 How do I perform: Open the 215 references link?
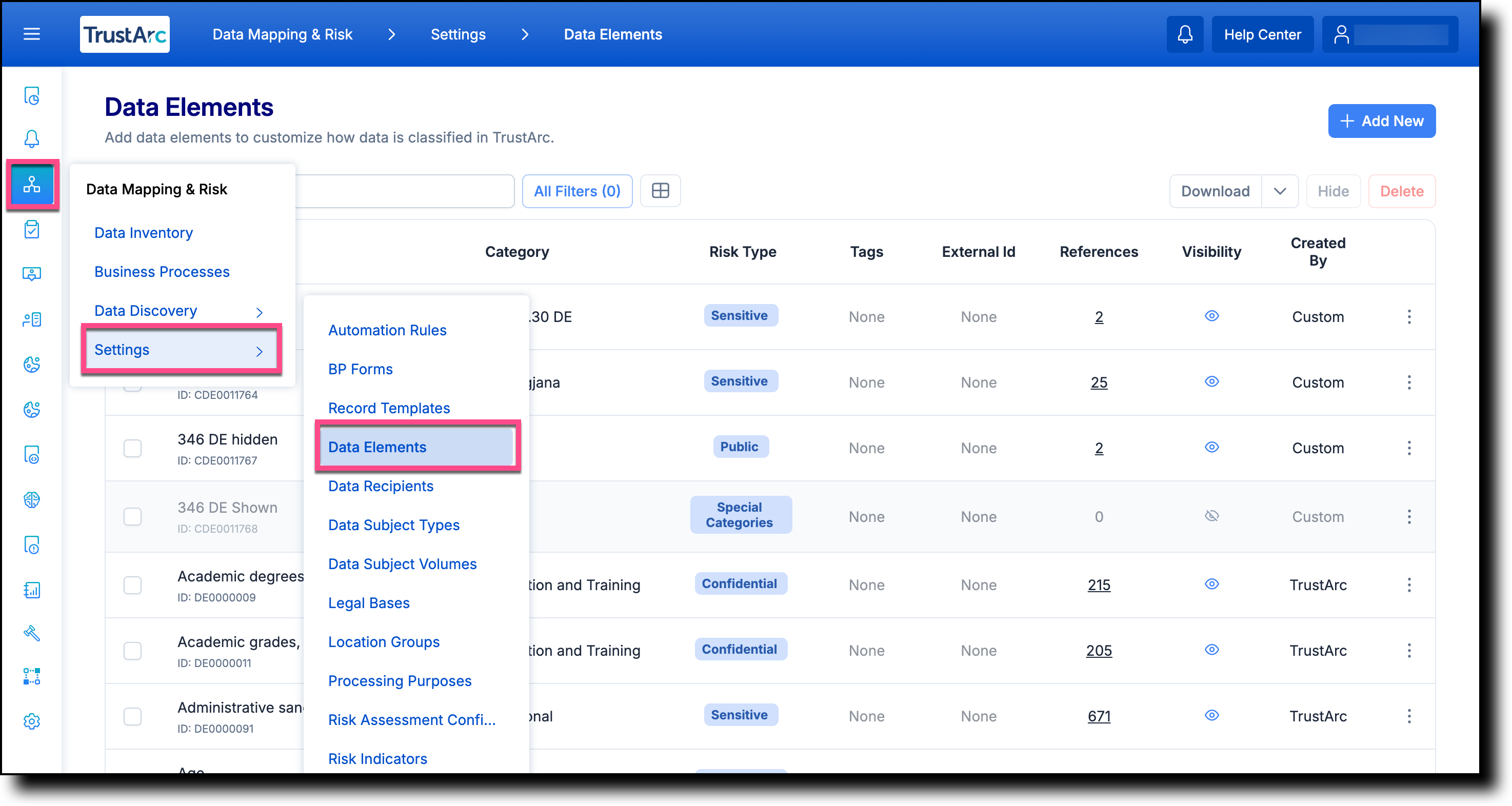1099,585
